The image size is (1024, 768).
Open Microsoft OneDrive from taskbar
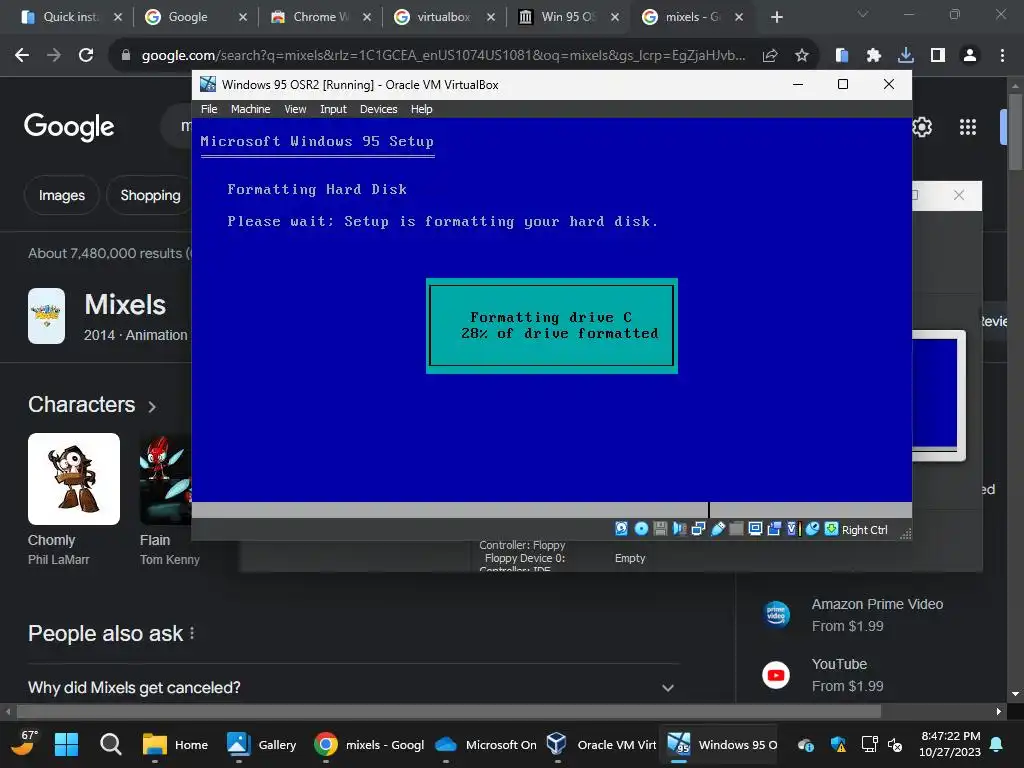[x=487, y=744]
